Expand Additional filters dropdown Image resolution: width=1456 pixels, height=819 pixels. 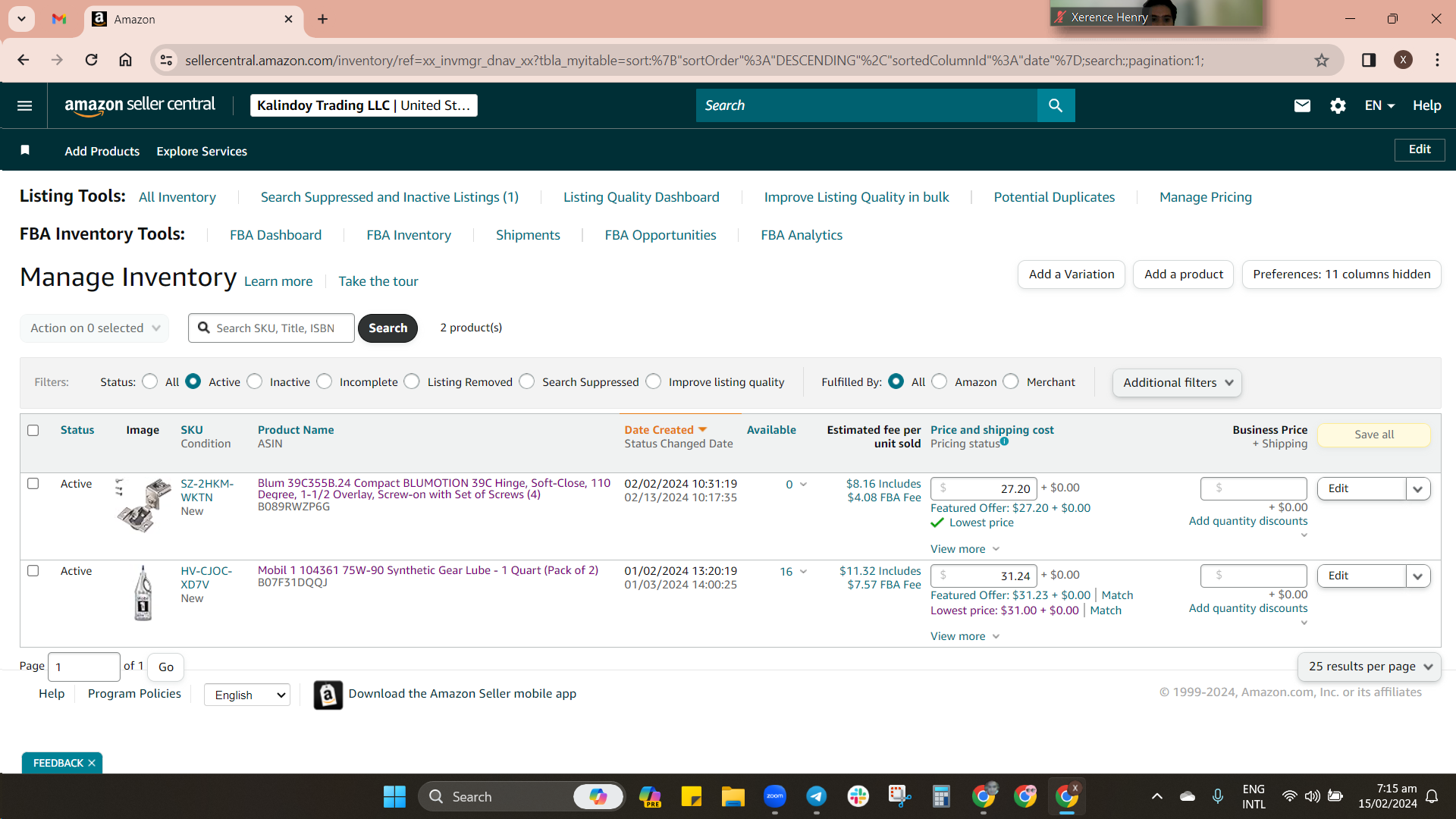click(1177, 382)
